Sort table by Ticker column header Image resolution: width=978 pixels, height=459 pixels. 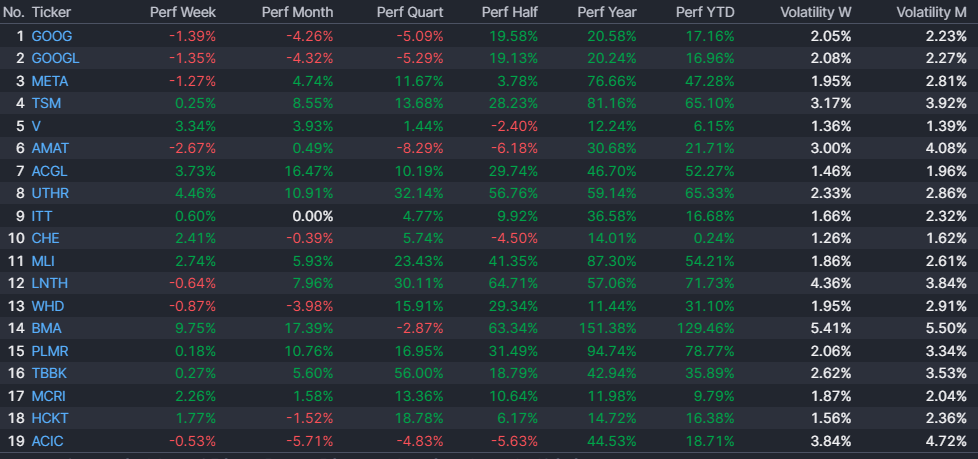[50, 12]
